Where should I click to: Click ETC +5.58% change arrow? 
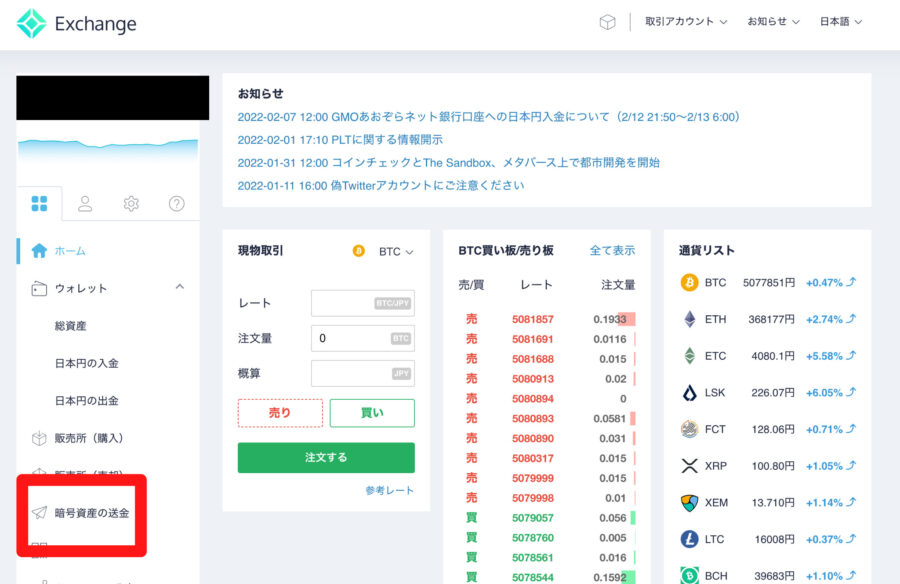852,355
